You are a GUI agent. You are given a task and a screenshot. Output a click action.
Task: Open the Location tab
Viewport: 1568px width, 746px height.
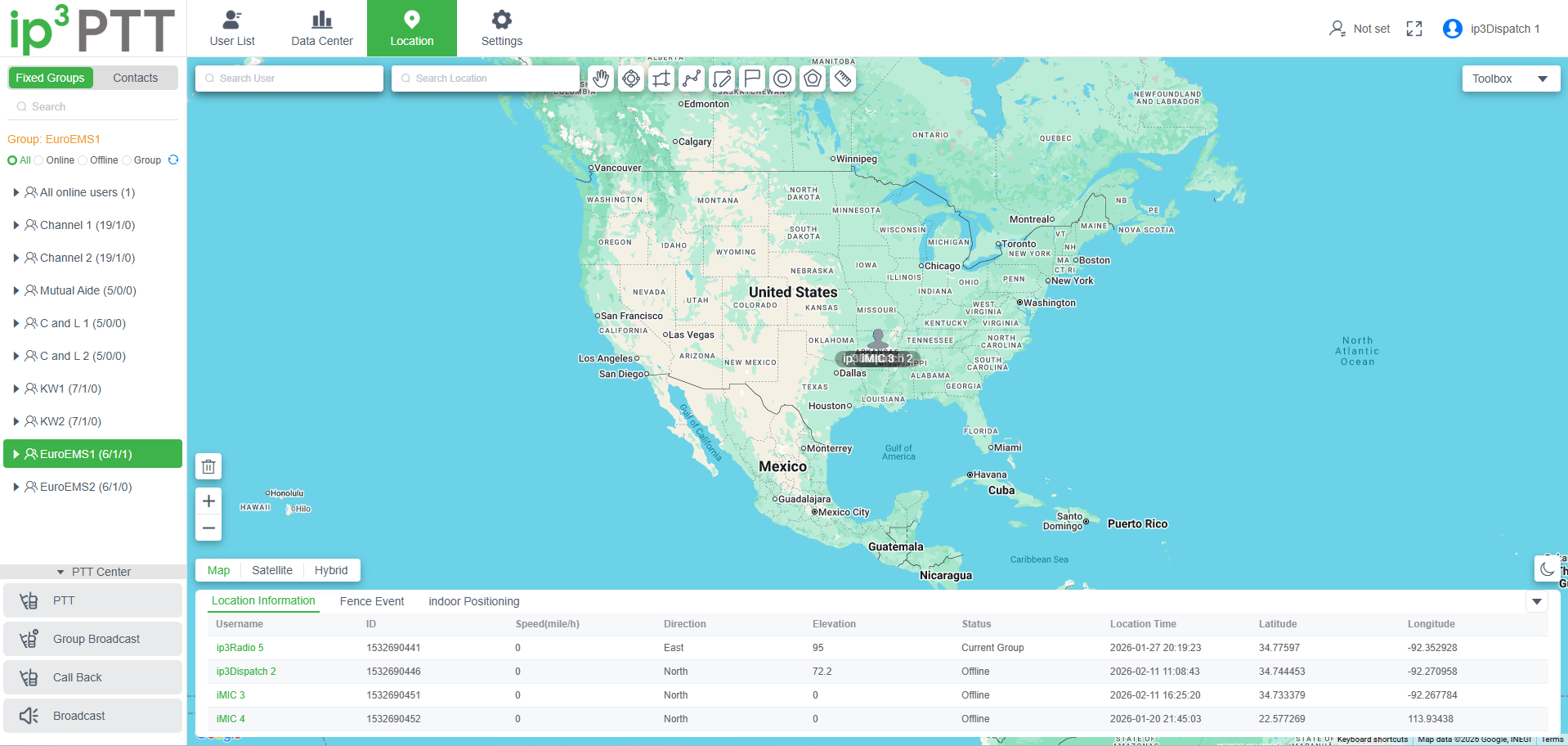pos(412,29)
